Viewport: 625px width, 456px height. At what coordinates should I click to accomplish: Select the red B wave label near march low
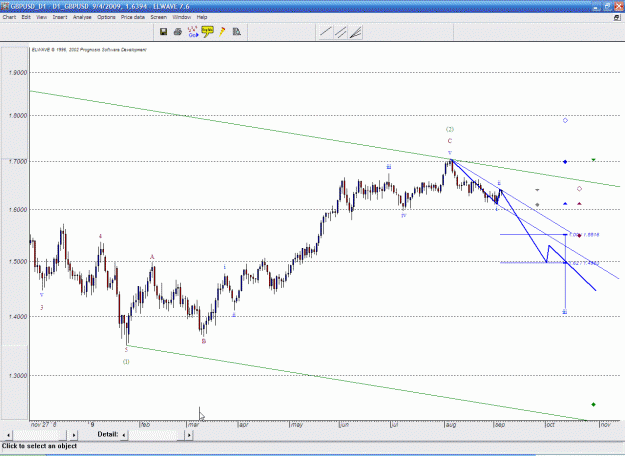204,341
